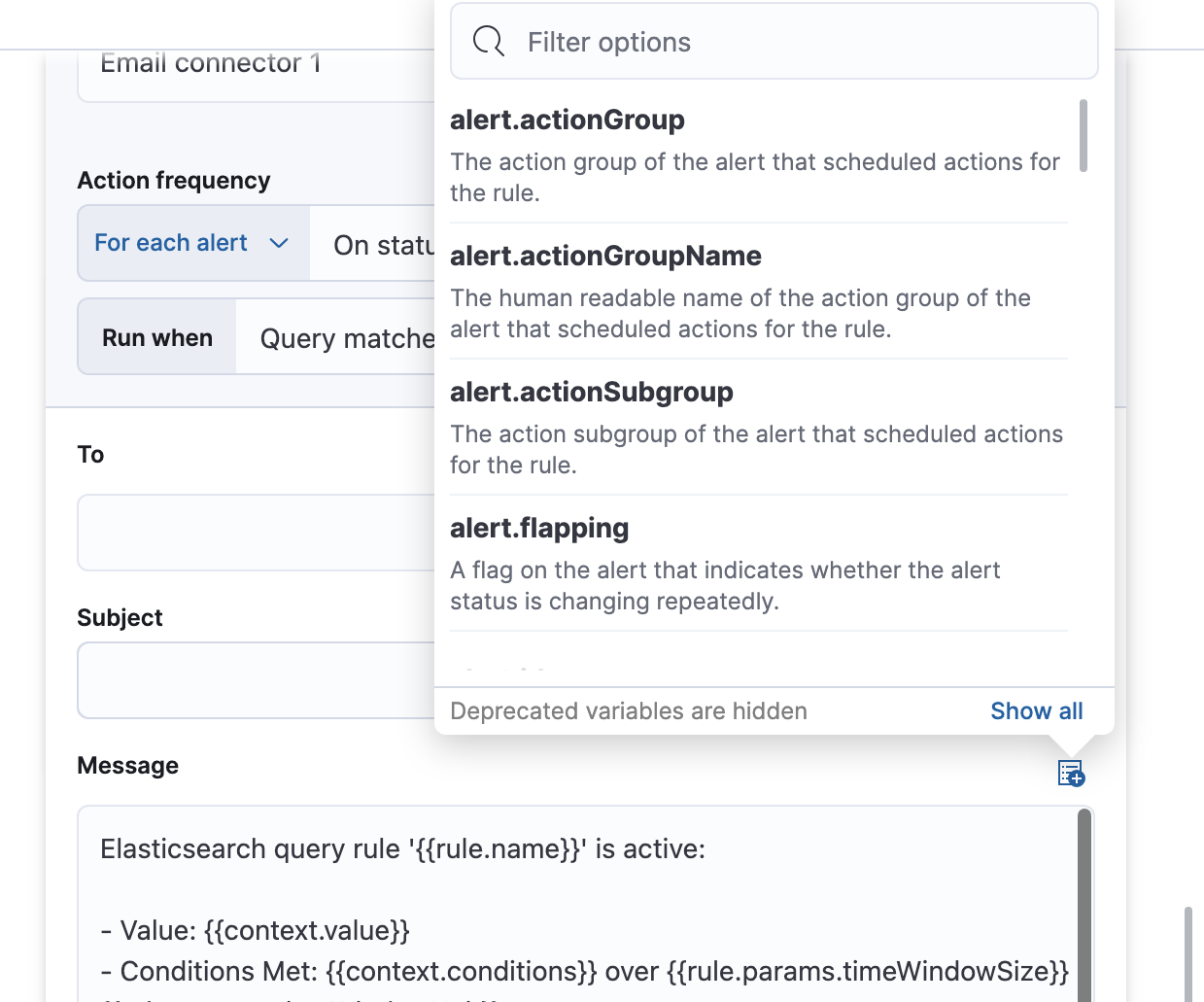Click the magnifier icon in Filter options

pos(488,41)
